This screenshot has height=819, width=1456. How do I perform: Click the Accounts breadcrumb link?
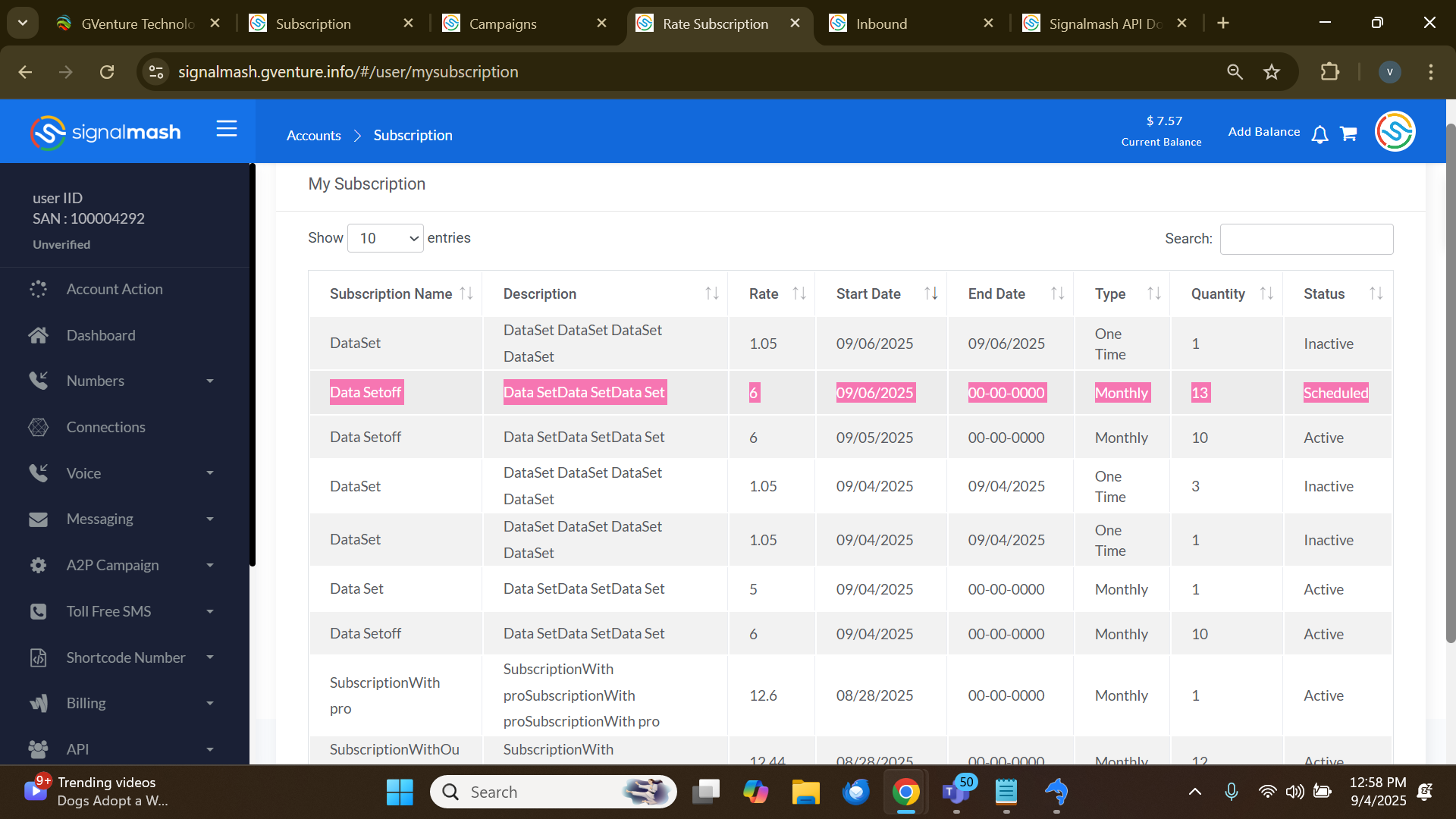click(x=313, y=135)
